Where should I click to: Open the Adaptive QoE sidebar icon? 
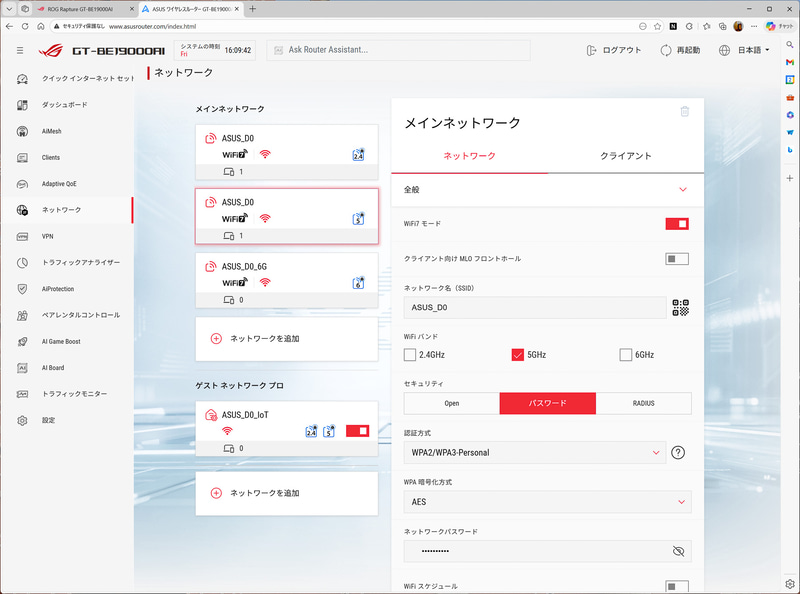pos(22,184)
